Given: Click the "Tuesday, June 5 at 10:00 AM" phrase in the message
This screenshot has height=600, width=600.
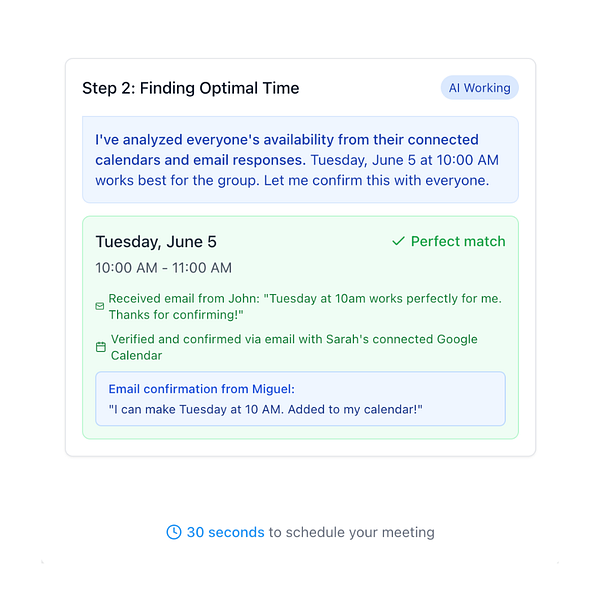Looking at the screenshot, I should [x=404, y=160].
